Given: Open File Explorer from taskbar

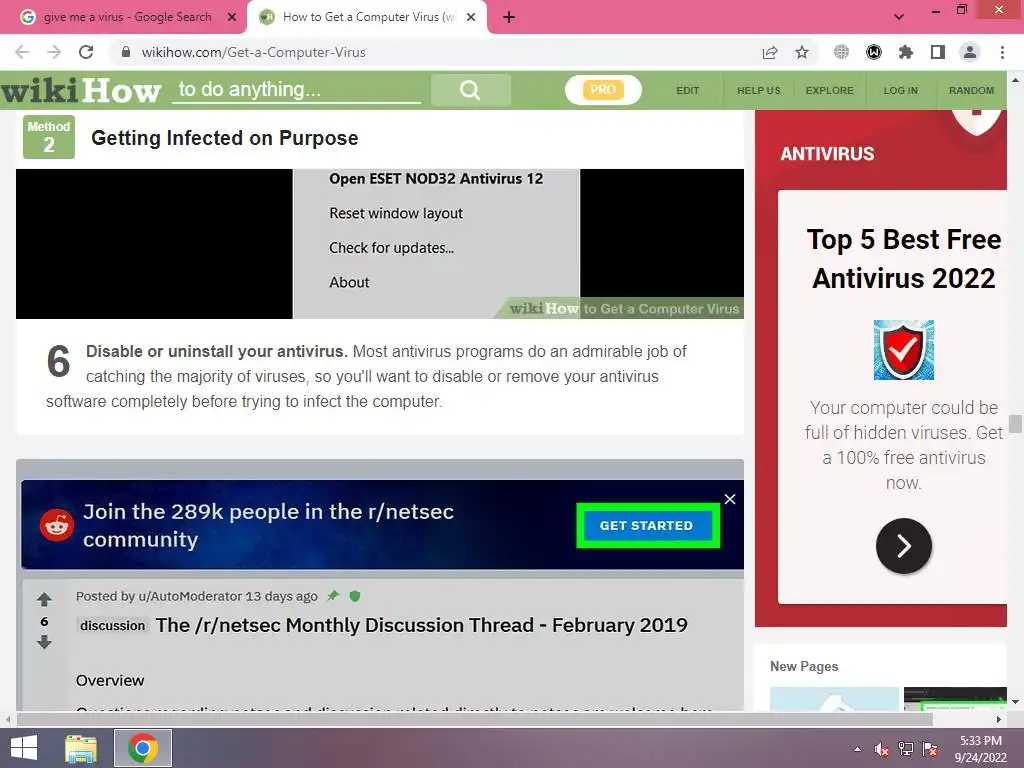Looking at the screenshot, I should [81, 748].
